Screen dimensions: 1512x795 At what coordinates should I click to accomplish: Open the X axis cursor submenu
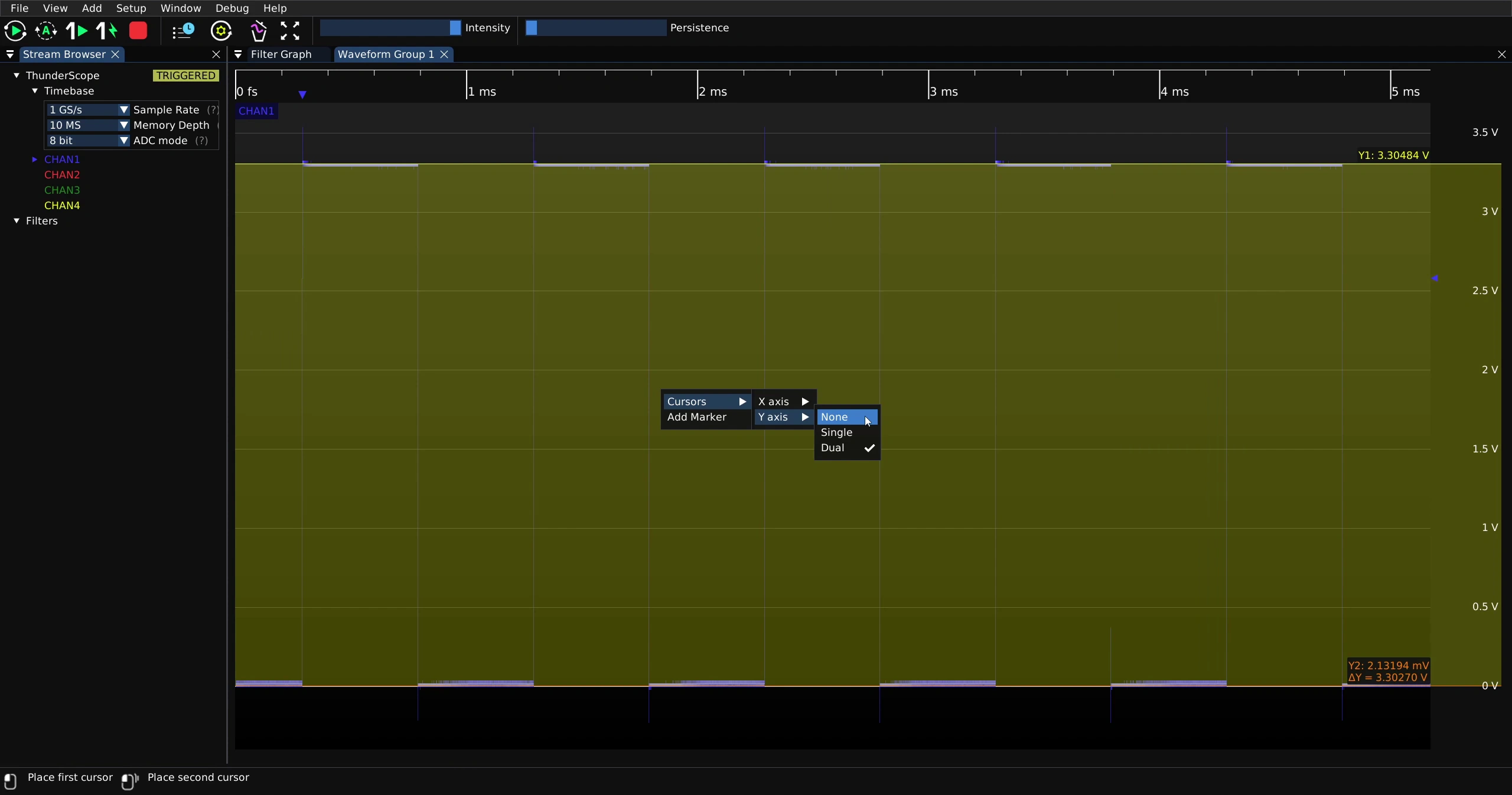(x=783, y=402)
